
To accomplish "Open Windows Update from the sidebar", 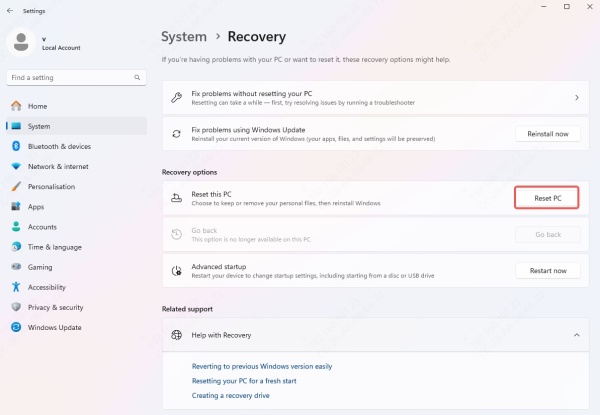I will (x=76, y=327).
